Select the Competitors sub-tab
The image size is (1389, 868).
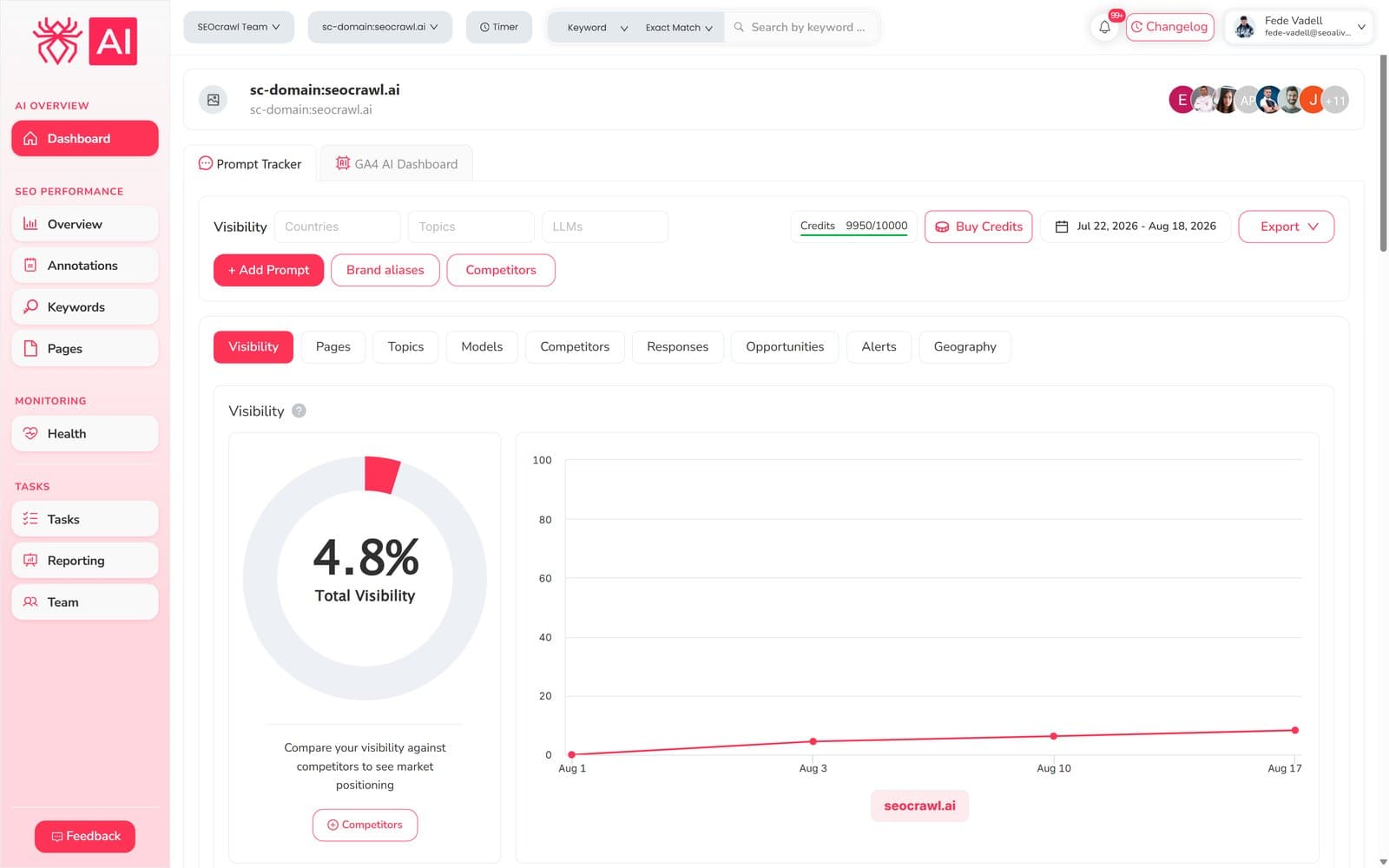(x=575, y=346)
